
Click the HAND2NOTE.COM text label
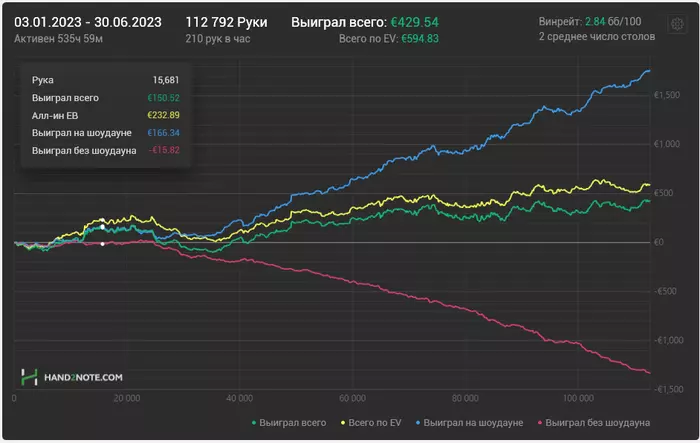(83, 377)
